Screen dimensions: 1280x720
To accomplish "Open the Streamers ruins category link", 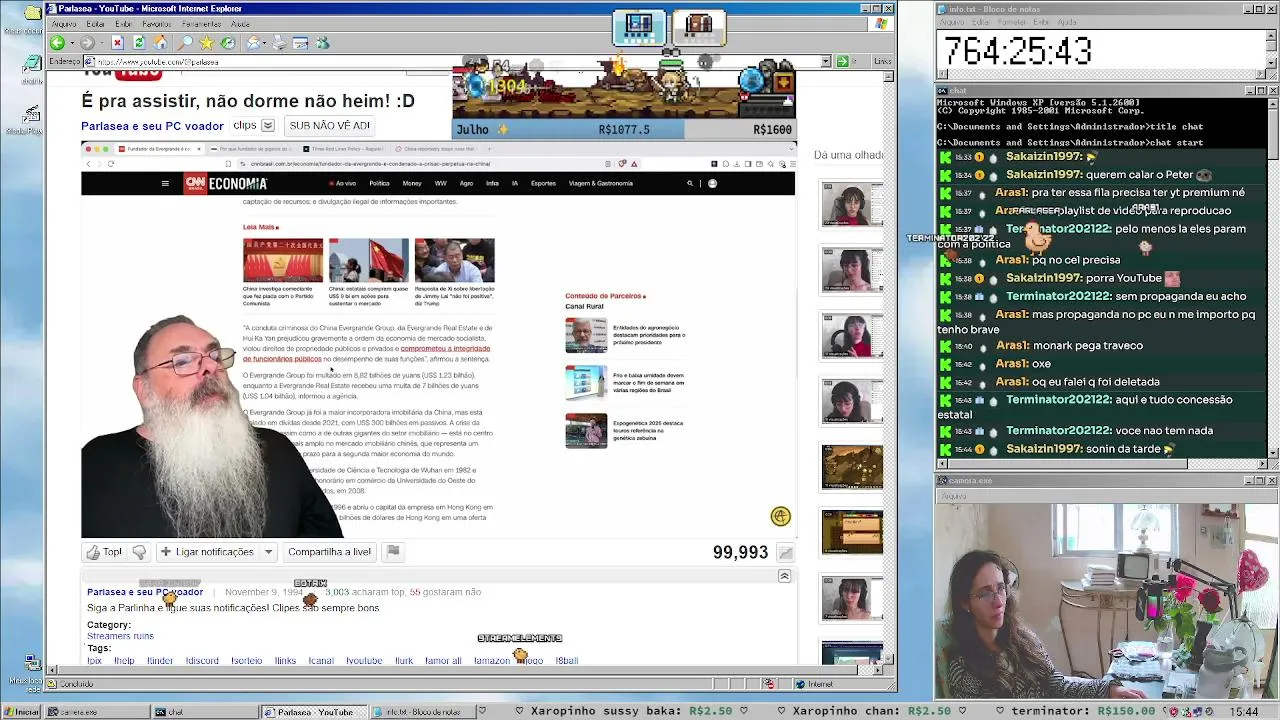I will (120, 636).
